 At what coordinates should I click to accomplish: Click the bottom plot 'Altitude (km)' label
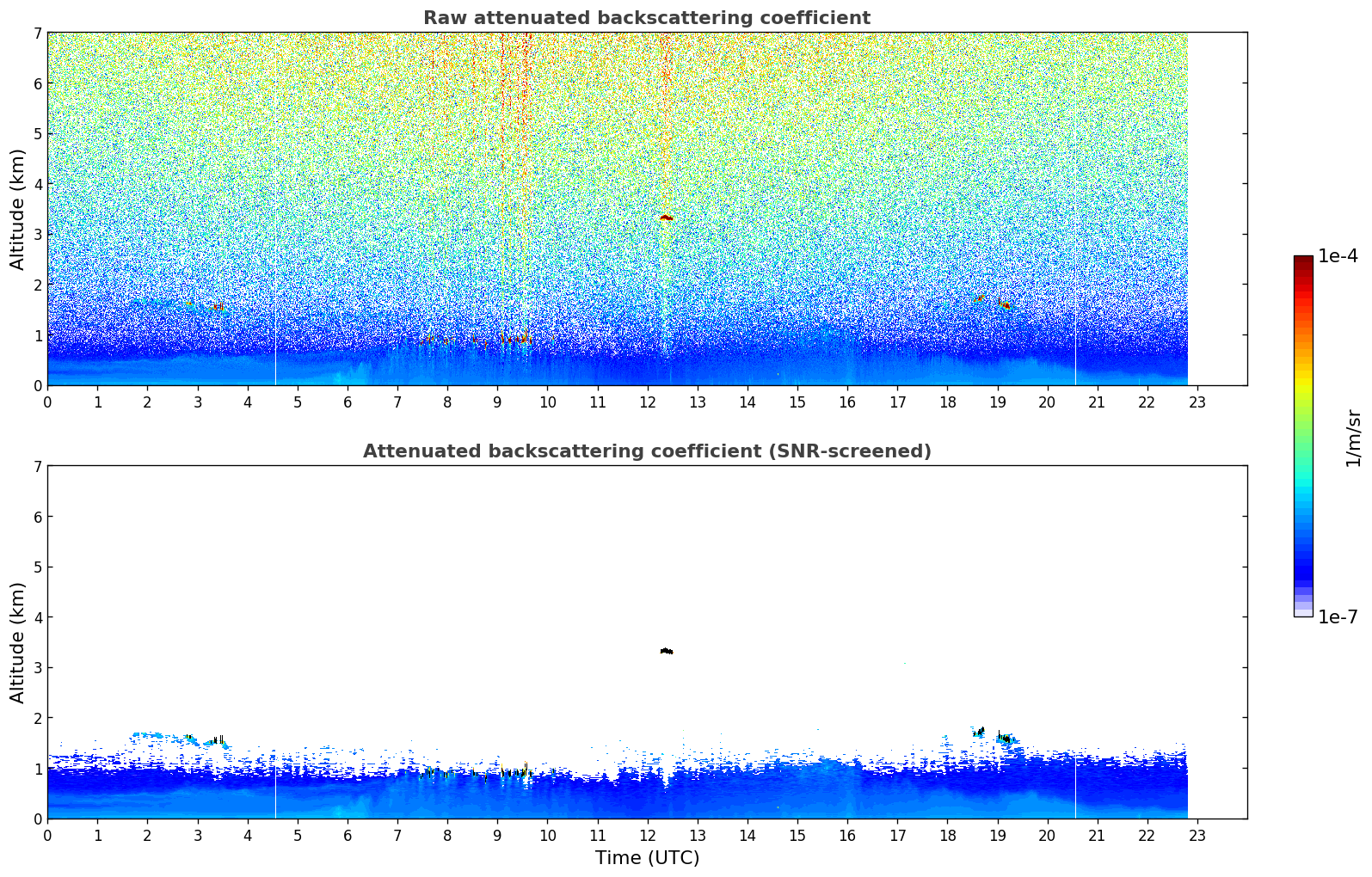pos(18,642)
